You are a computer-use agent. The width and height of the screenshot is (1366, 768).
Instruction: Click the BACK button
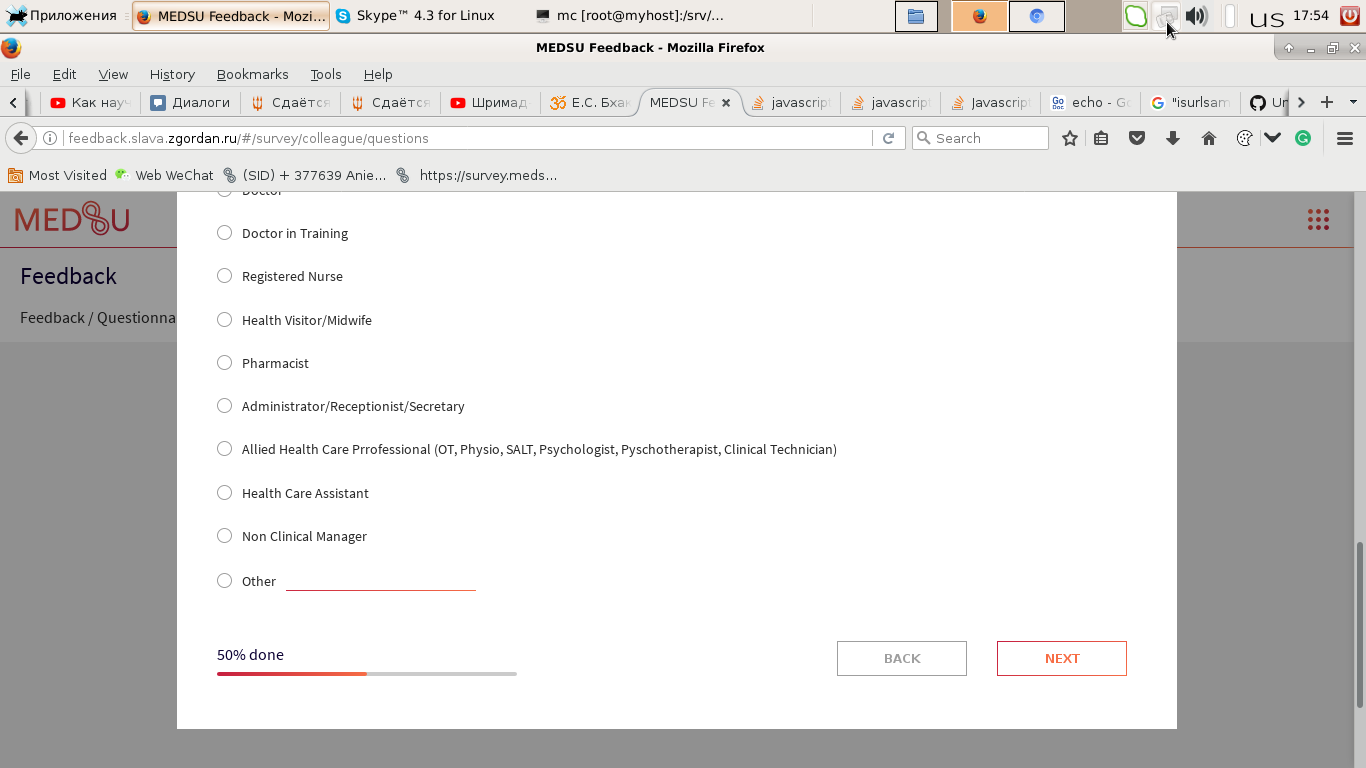902,658
